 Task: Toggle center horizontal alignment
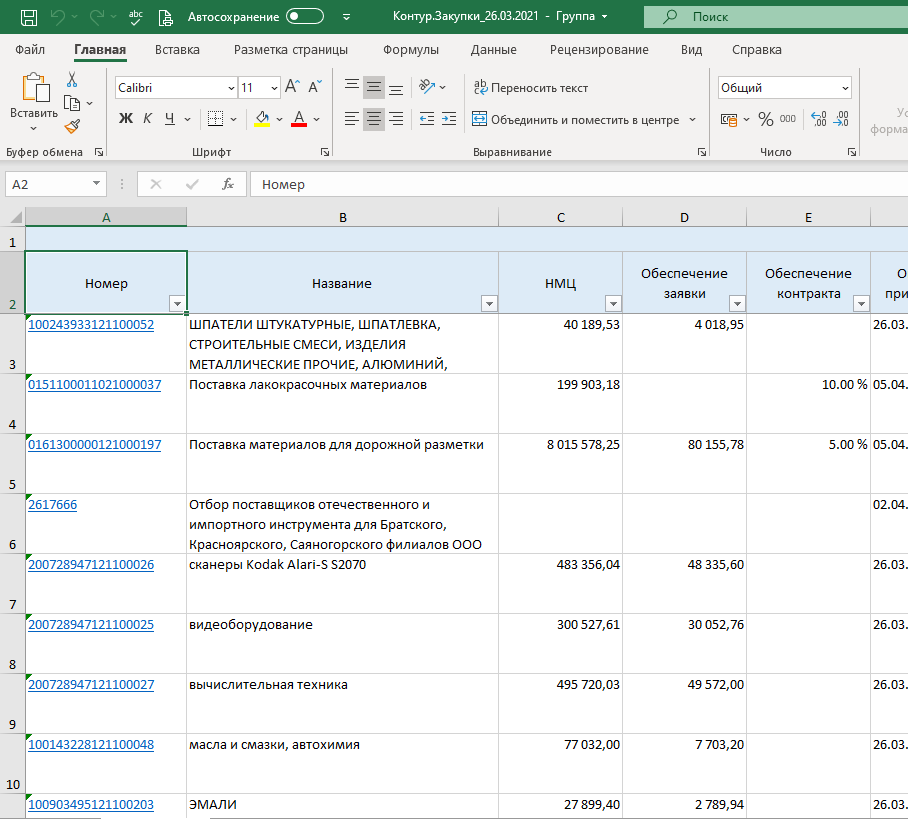[374, 119]
